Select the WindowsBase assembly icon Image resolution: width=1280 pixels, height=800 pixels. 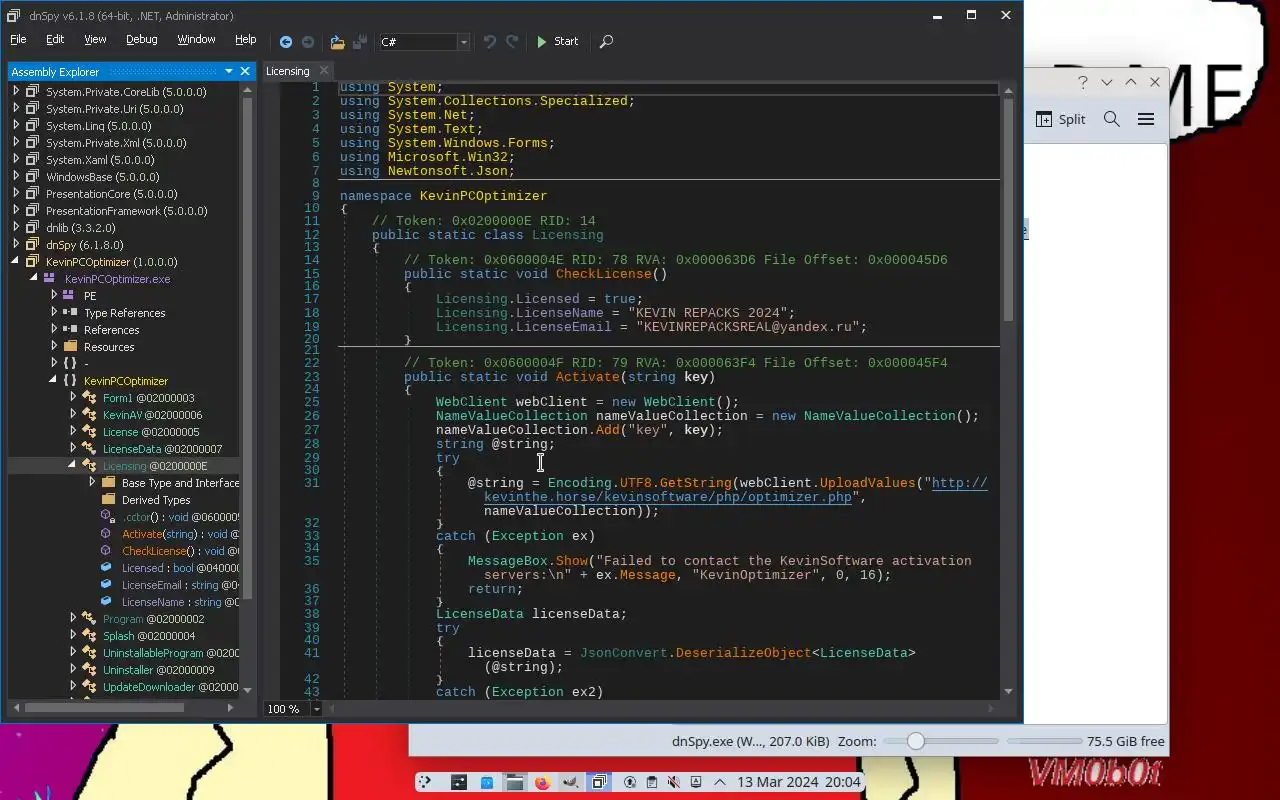click(x=32, y=177)
